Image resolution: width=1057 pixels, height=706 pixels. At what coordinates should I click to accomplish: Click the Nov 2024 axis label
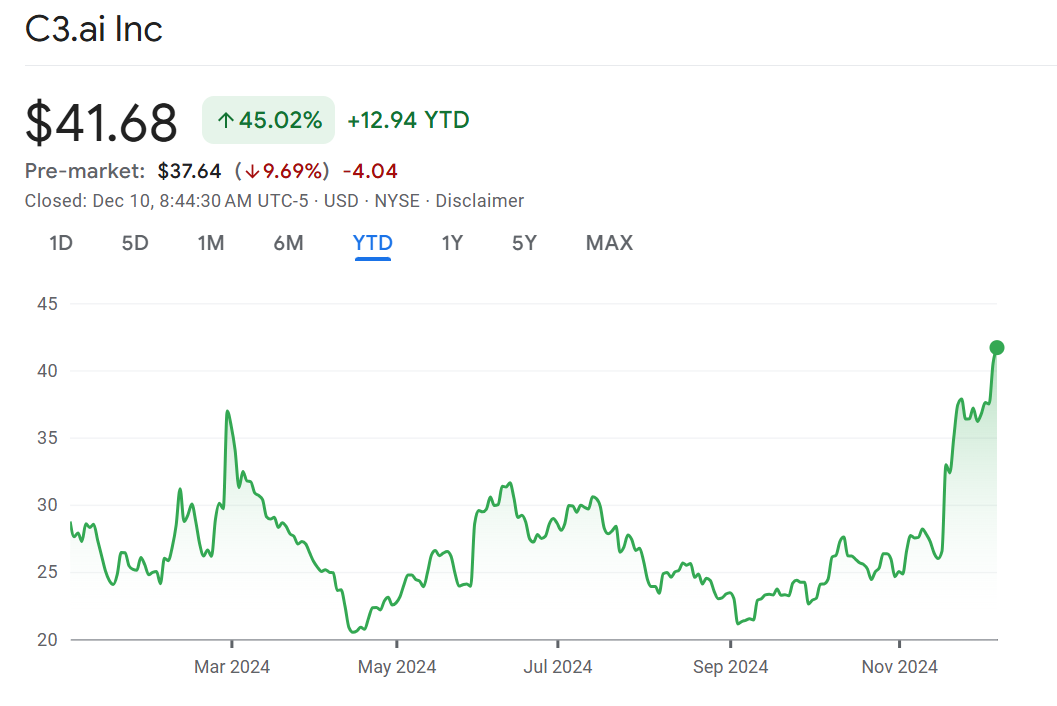[900, 667]
